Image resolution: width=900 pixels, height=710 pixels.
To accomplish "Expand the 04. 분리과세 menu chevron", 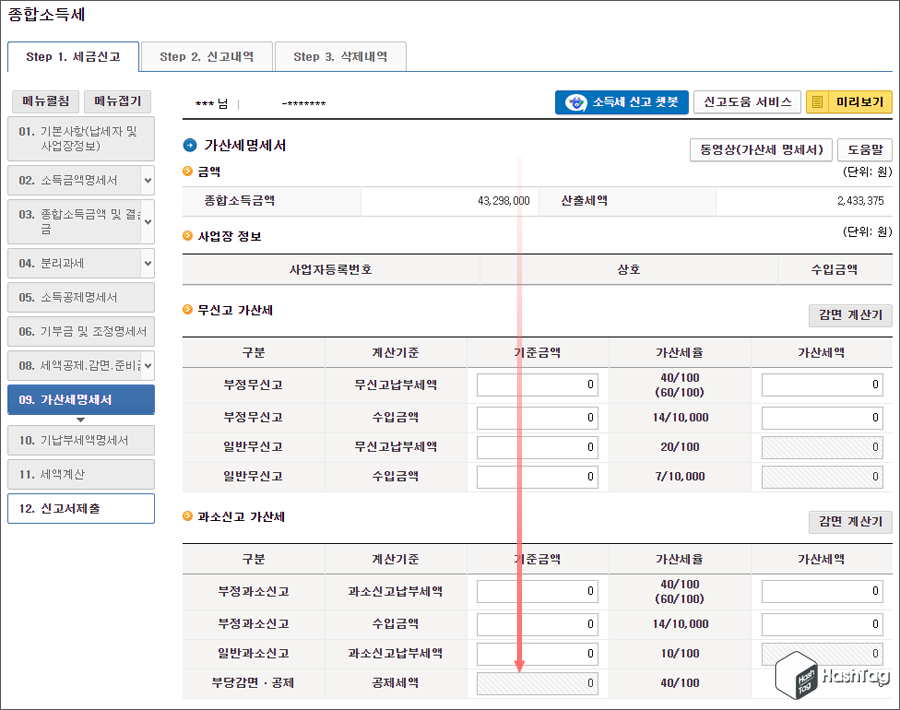I will click(148, 263).
